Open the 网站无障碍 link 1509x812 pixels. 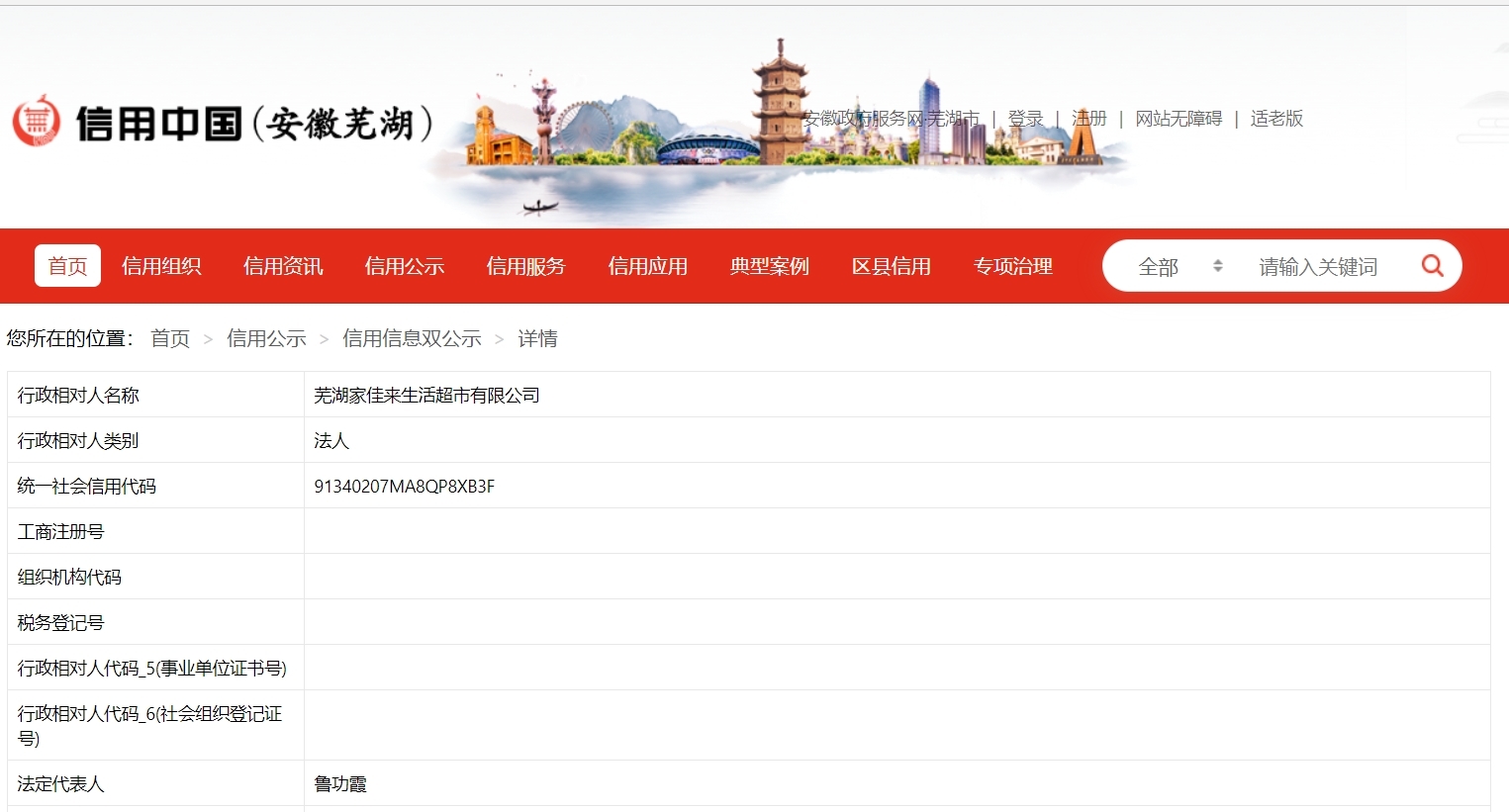[1179, 118]
